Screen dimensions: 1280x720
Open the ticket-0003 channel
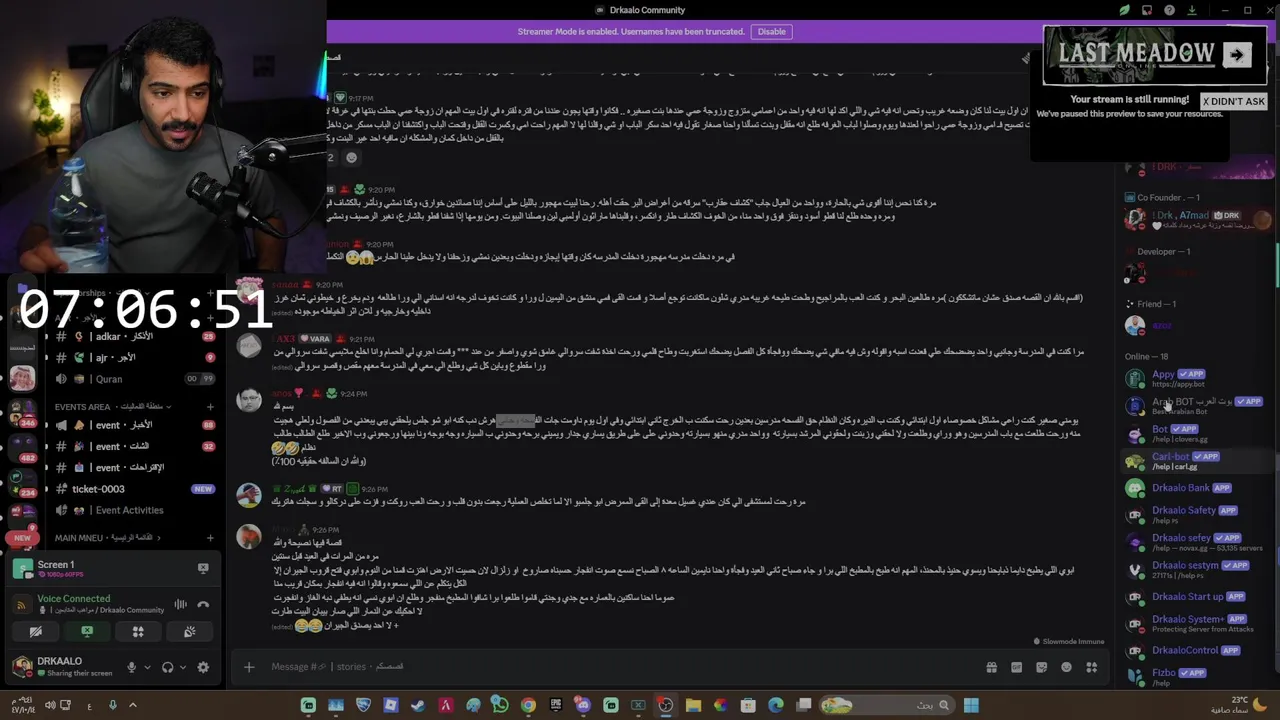(135, 489)
